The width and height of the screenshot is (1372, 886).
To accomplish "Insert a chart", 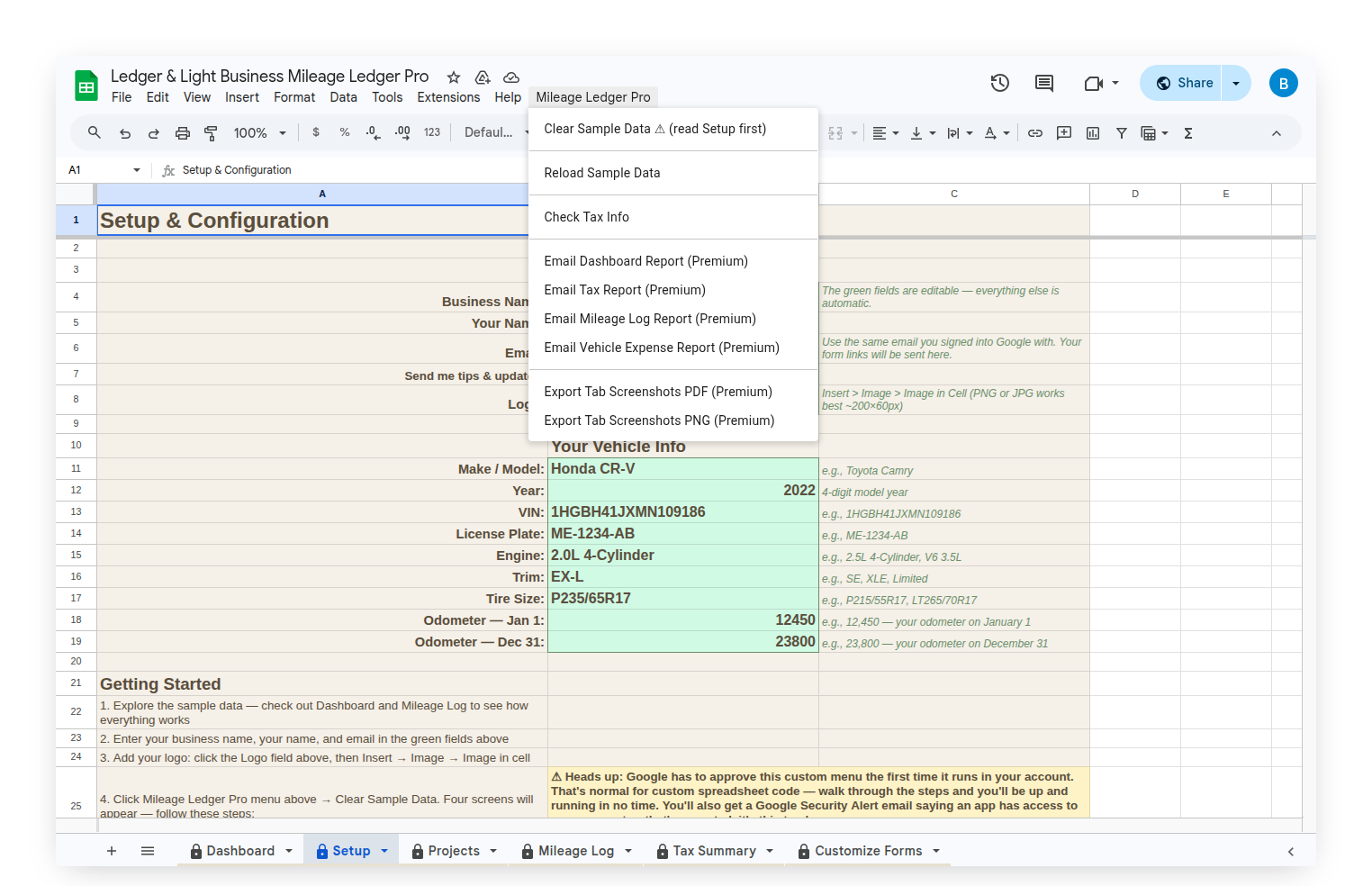I will click(1093, 133).
